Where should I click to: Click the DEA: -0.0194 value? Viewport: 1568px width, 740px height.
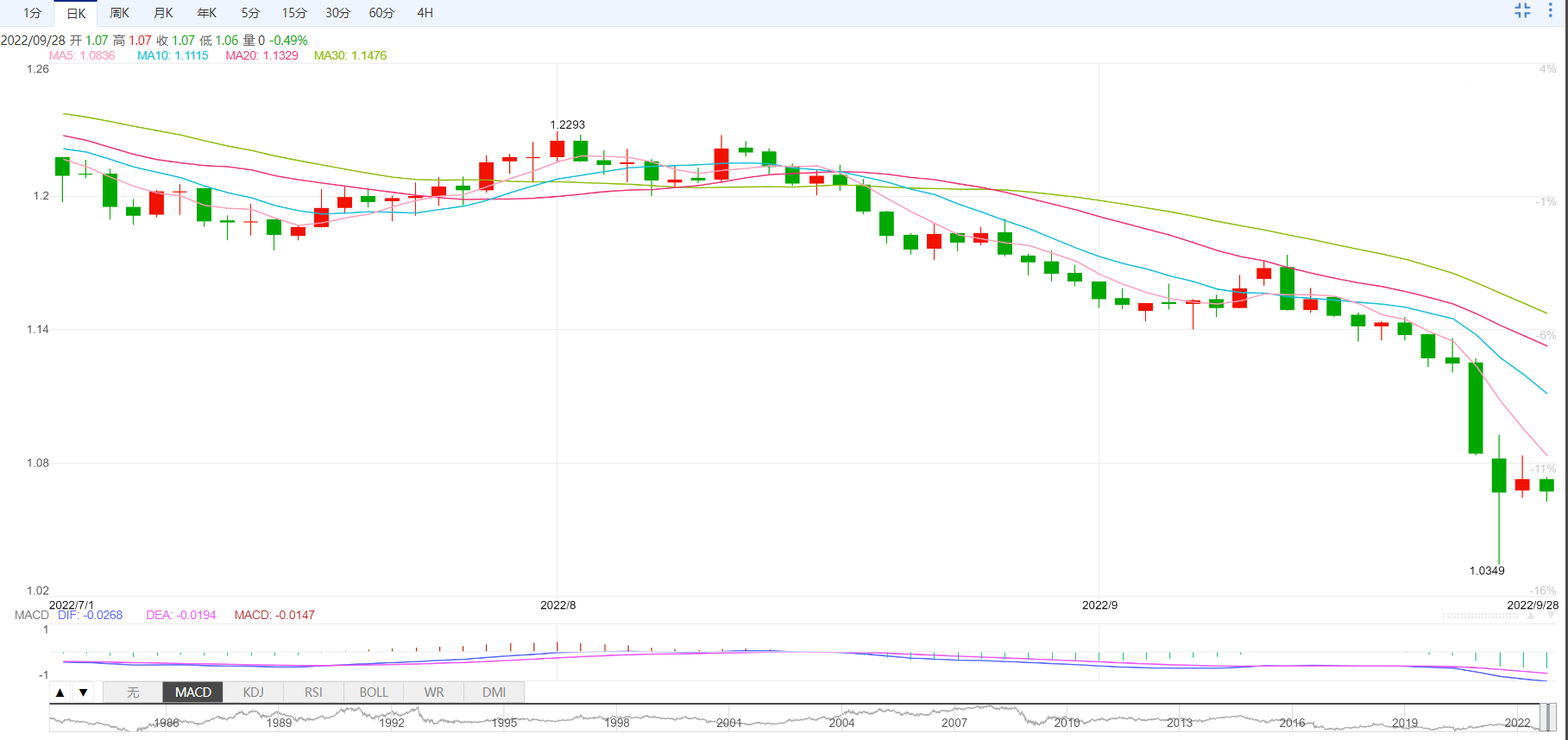click(181, 615)
